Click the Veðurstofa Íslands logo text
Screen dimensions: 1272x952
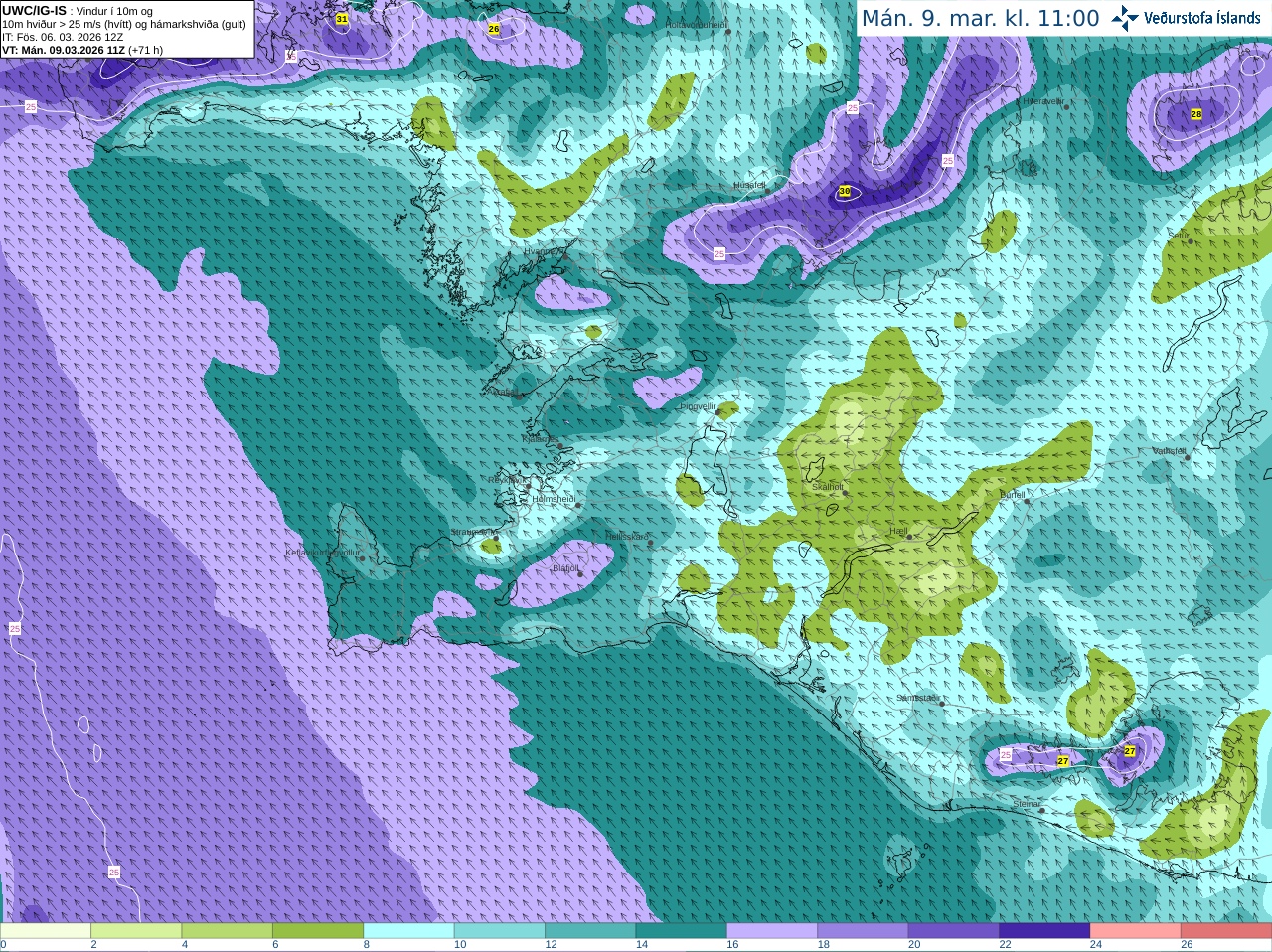[1202, 18]
